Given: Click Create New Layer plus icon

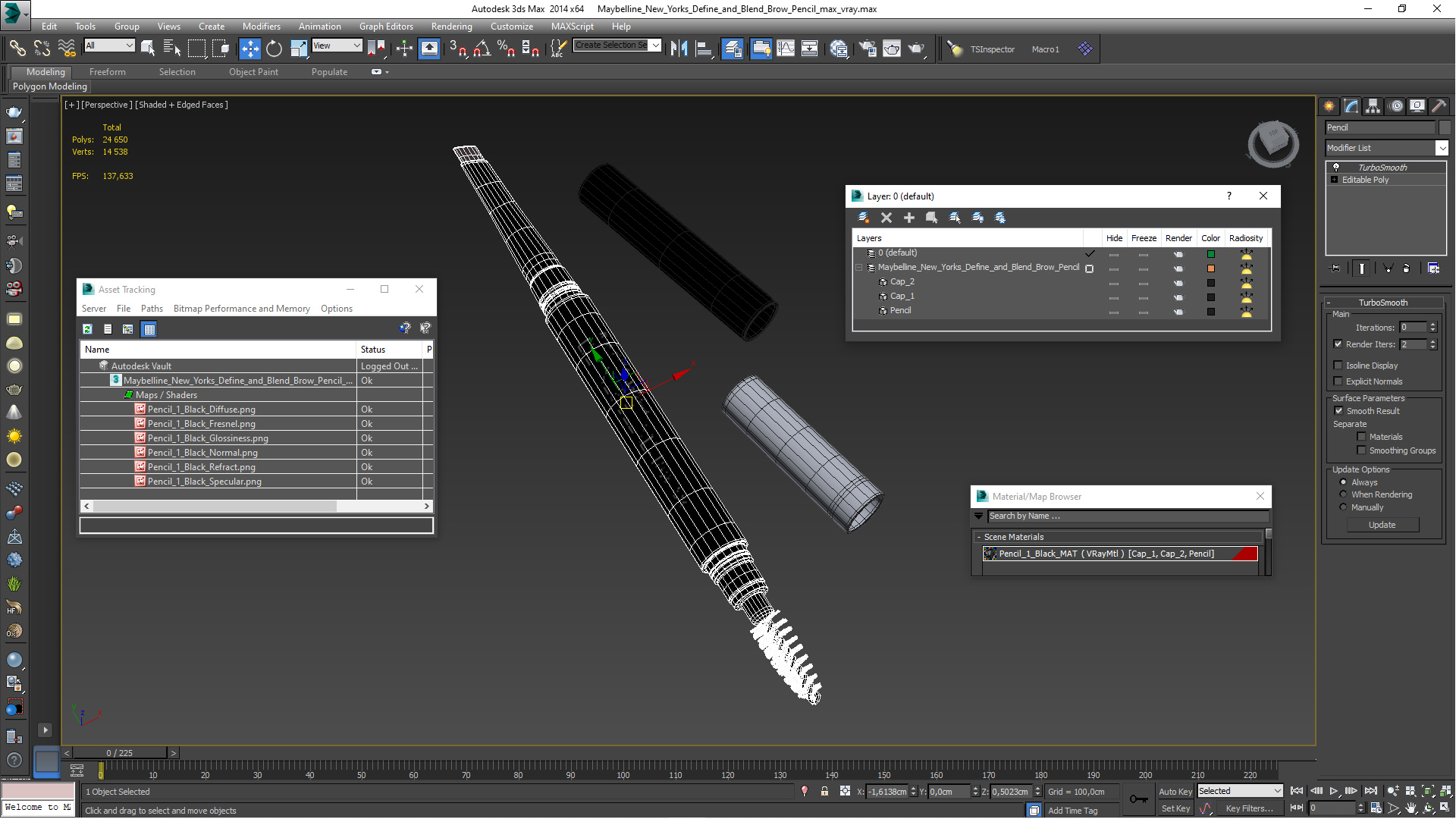Looking at the screenshot, I should tap(908, 218).
